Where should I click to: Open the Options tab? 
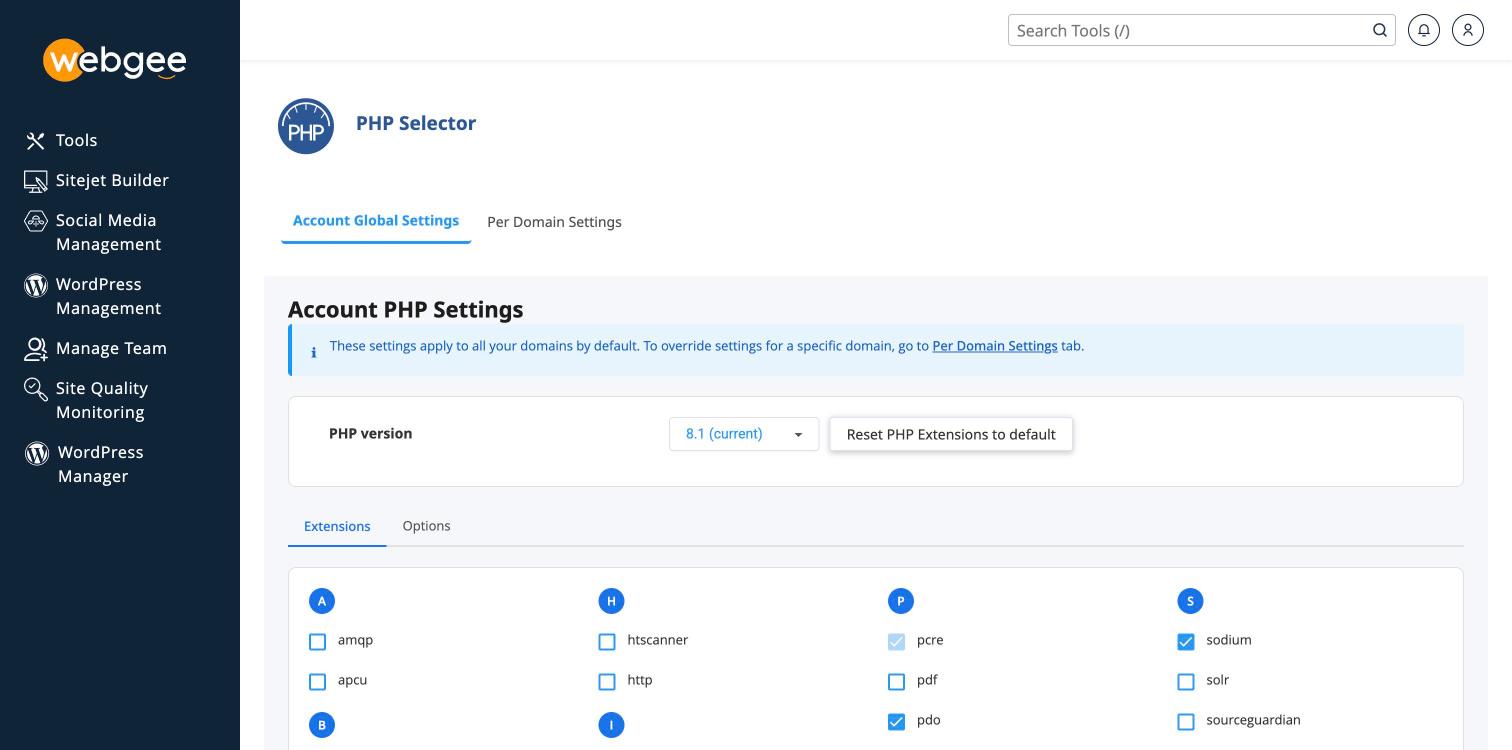[x=426, y=526]
